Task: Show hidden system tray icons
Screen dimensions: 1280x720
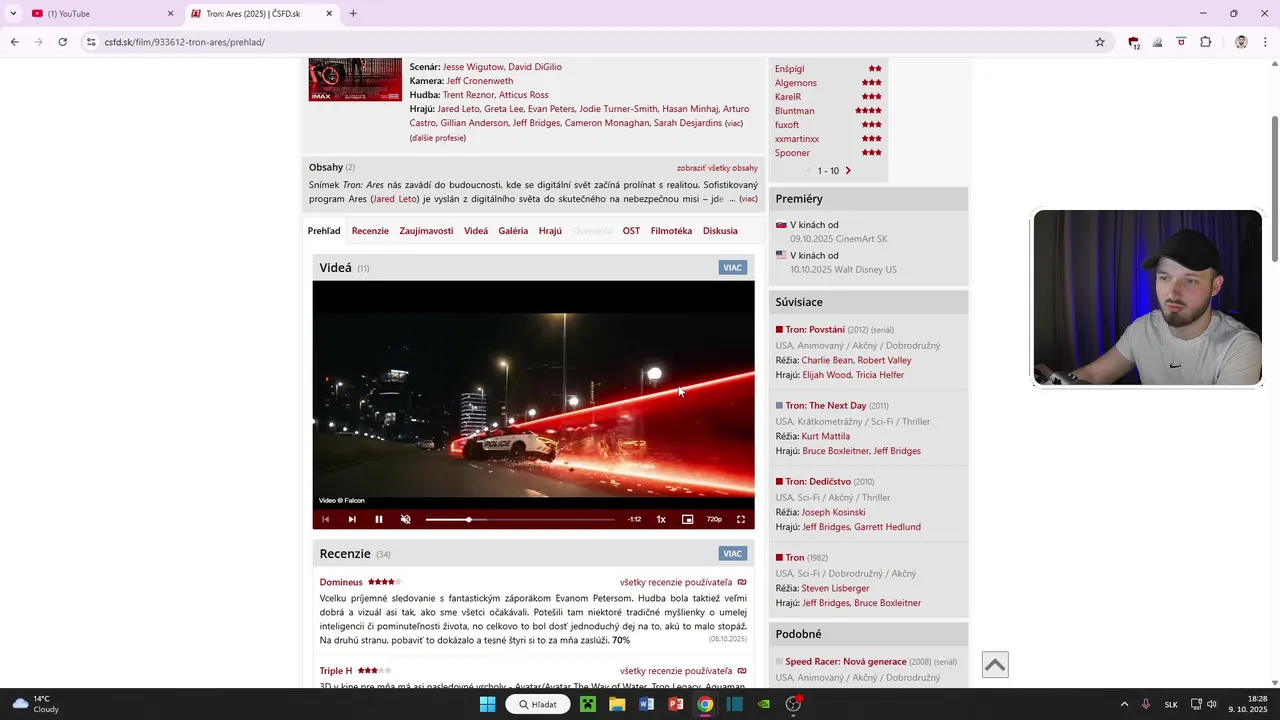Action: pos(1124,704)
